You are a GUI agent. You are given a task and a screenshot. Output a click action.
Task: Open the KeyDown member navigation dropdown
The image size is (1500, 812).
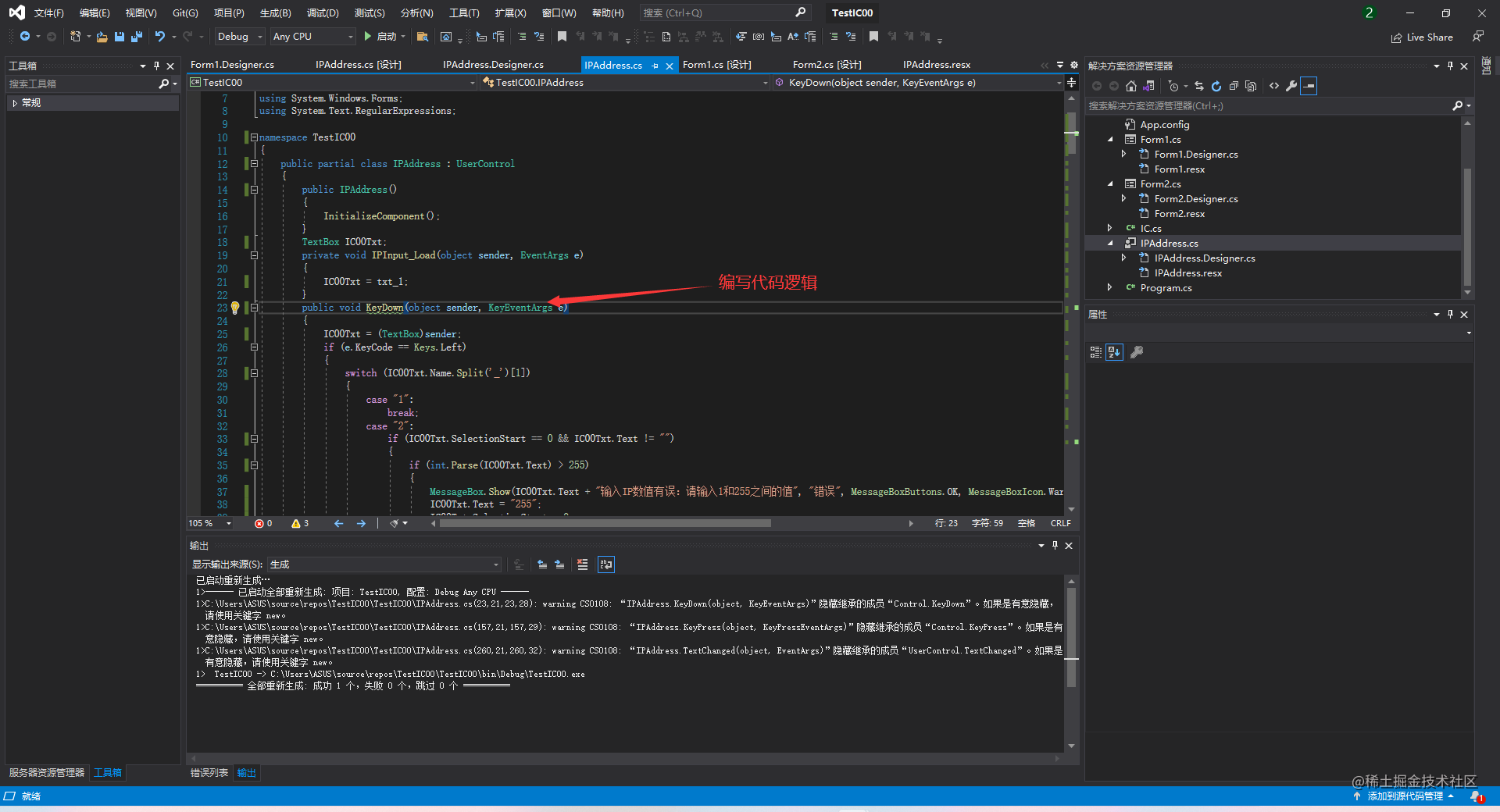pos(918,83)
